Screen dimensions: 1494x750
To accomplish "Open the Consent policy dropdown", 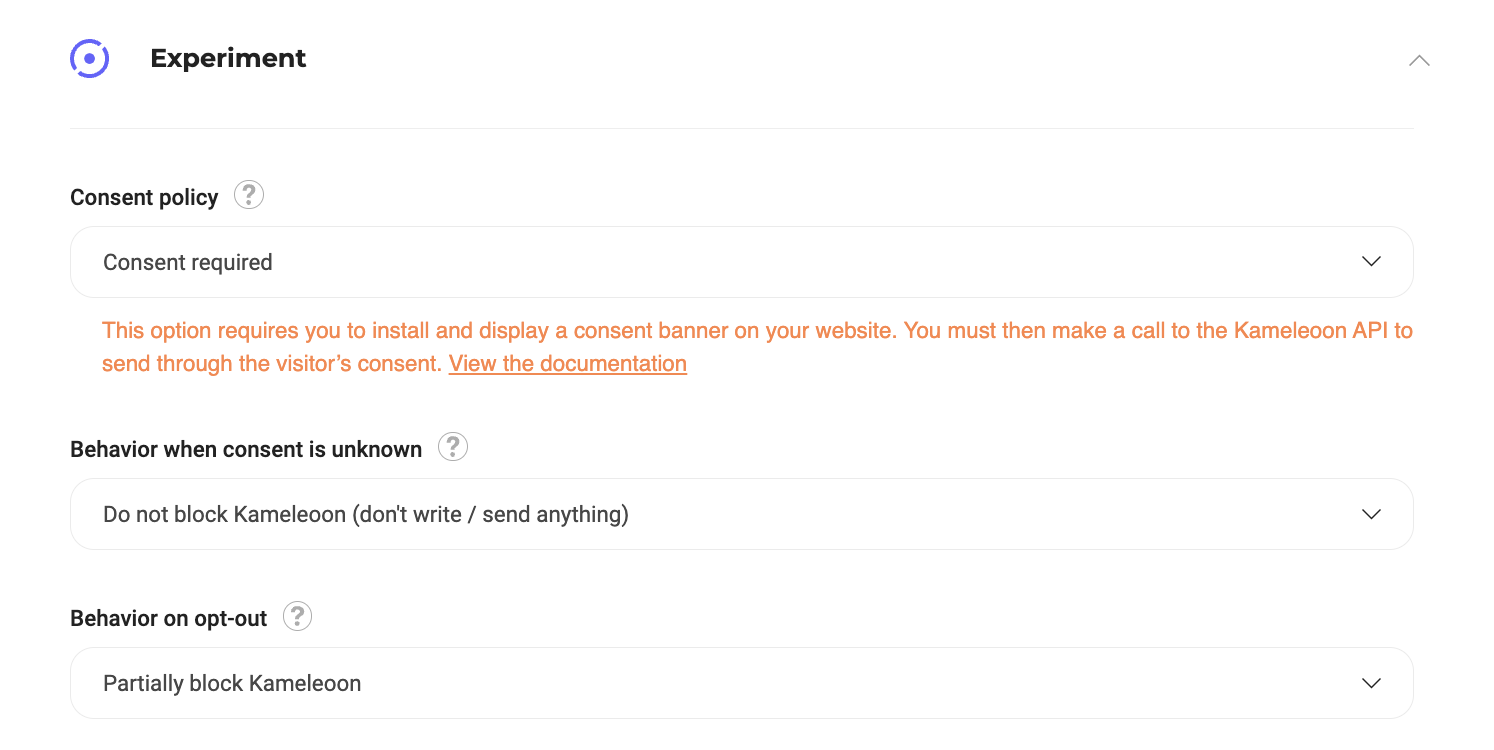I will click(x=740, y=262).
